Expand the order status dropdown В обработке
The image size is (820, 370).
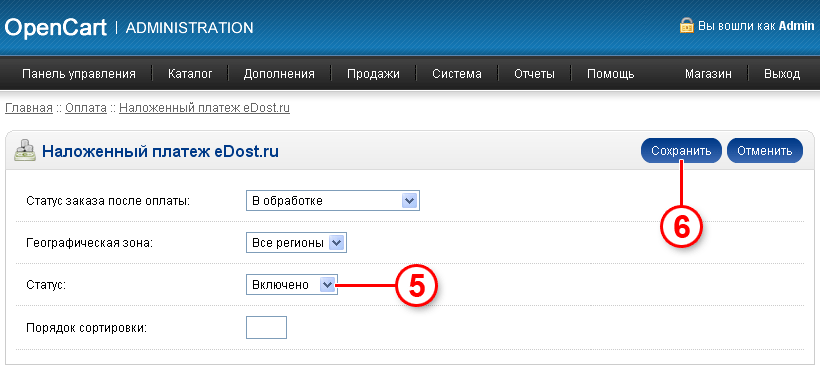pos(333,201)
